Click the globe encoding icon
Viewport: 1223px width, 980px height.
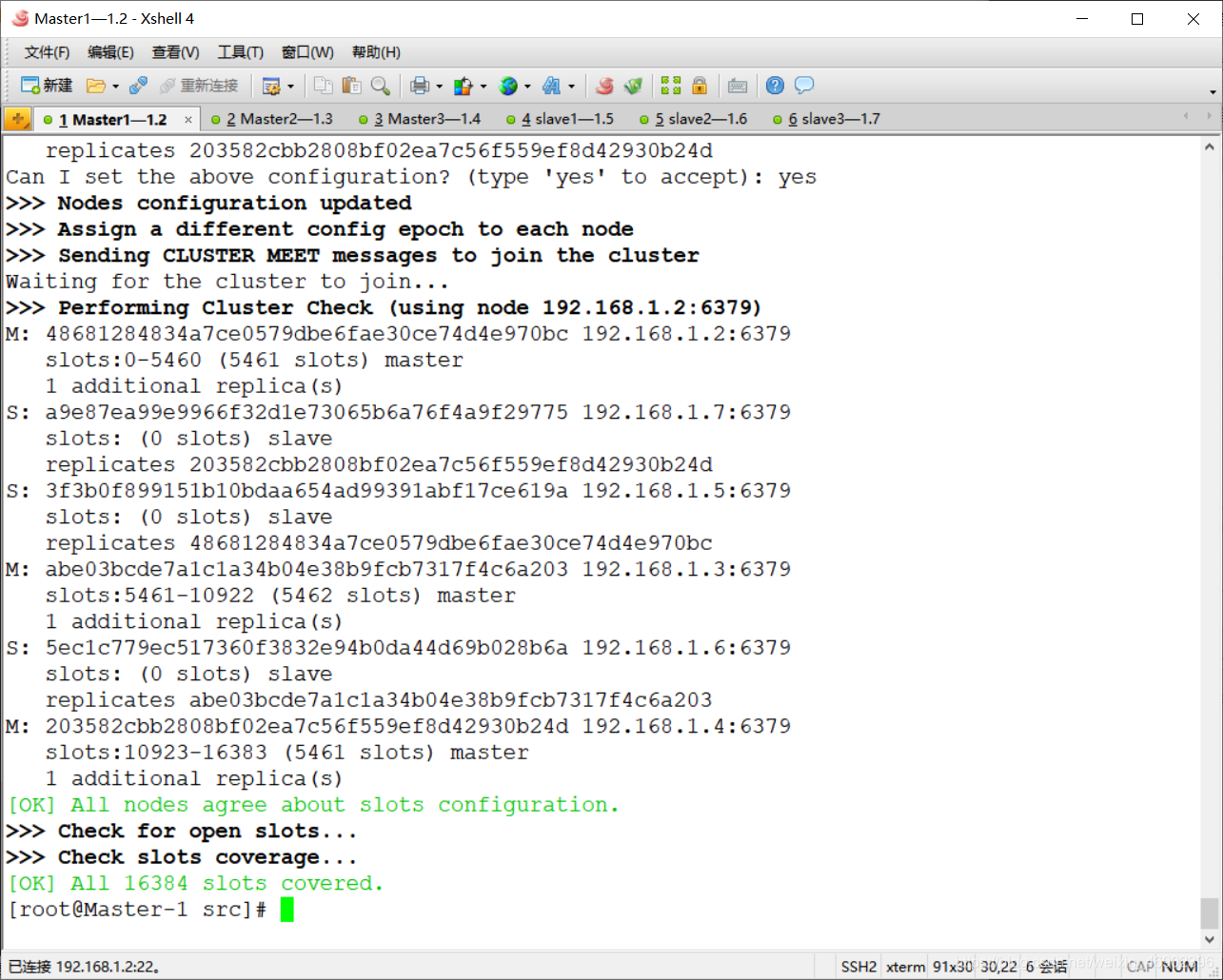[x=508, y=86]
